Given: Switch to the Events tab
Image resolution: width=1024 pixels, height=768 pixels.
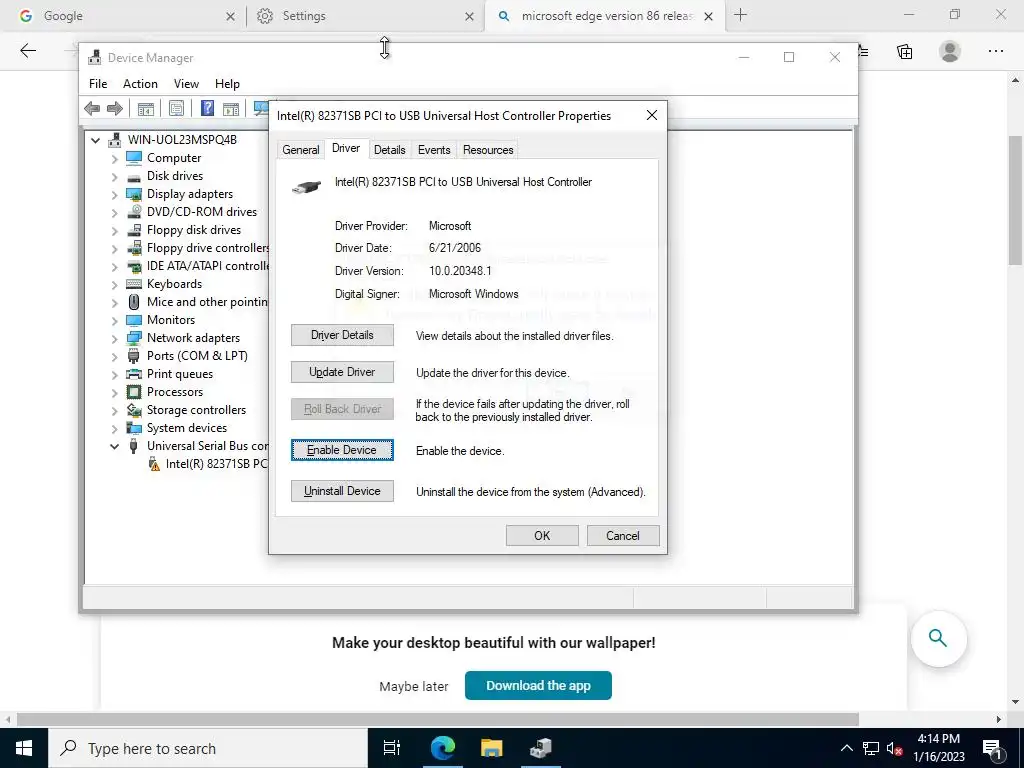Looking at the screenshot, I should (434, 150).
